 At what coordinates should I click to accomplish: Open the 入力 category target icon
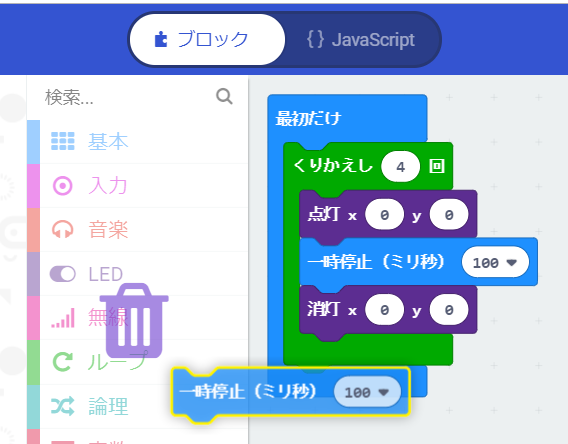(x=63, y=186)
